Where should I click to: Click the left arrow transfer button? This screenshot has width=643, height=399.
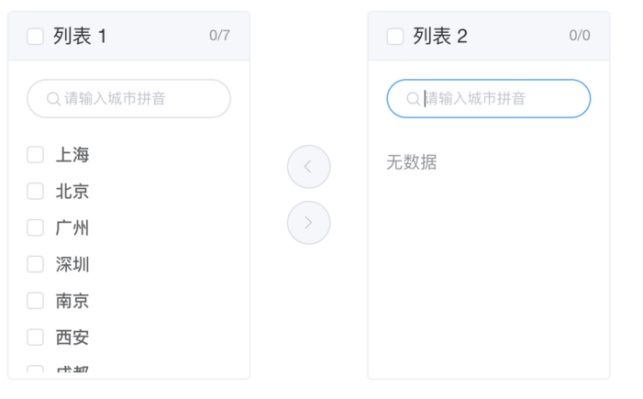click(x=308, y=167)
